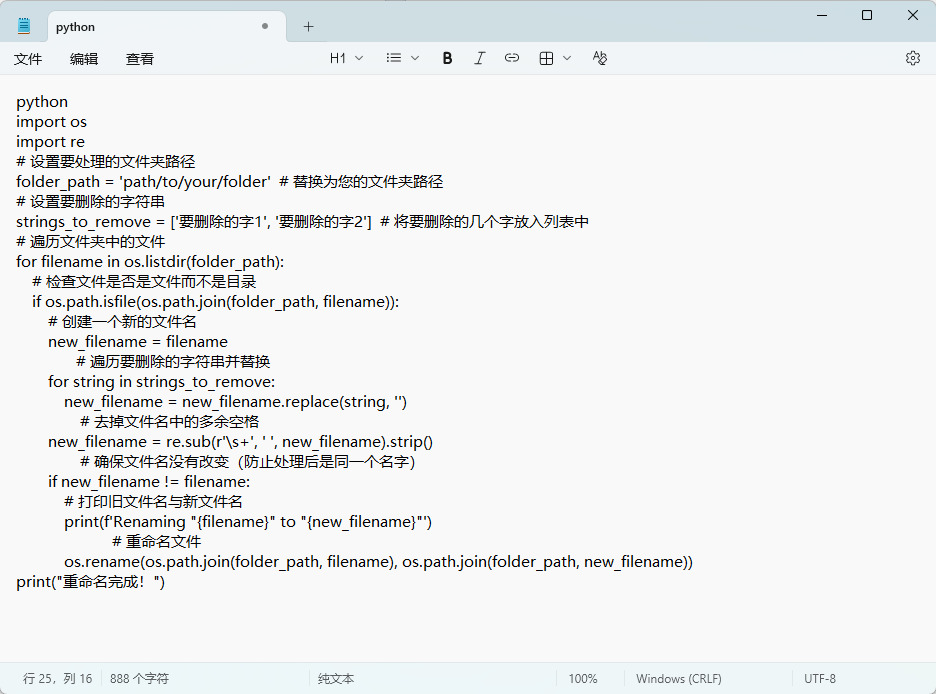
Task: Click the 100% zoom level in status bar
Action: pos(583,678)
